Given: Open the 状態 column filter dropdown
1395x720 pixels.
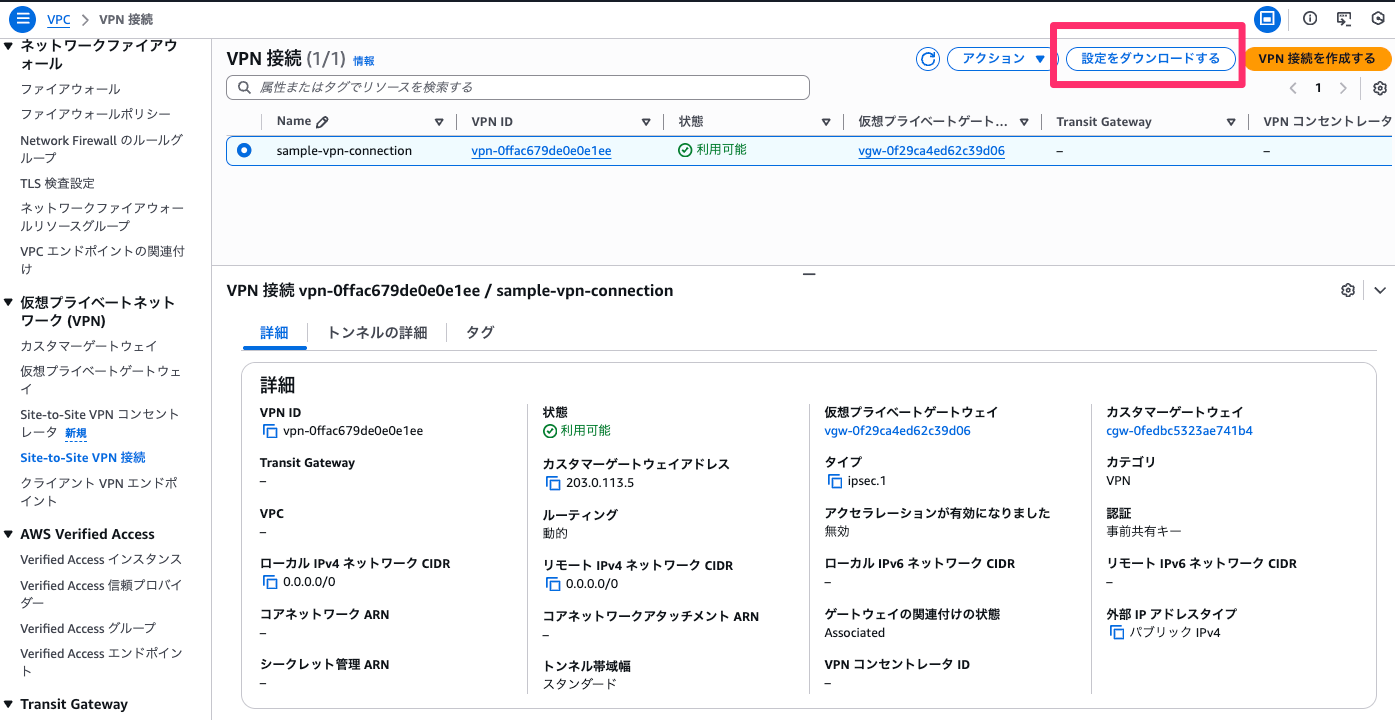Looking at the screenshot, I should [x=825, y=121].
